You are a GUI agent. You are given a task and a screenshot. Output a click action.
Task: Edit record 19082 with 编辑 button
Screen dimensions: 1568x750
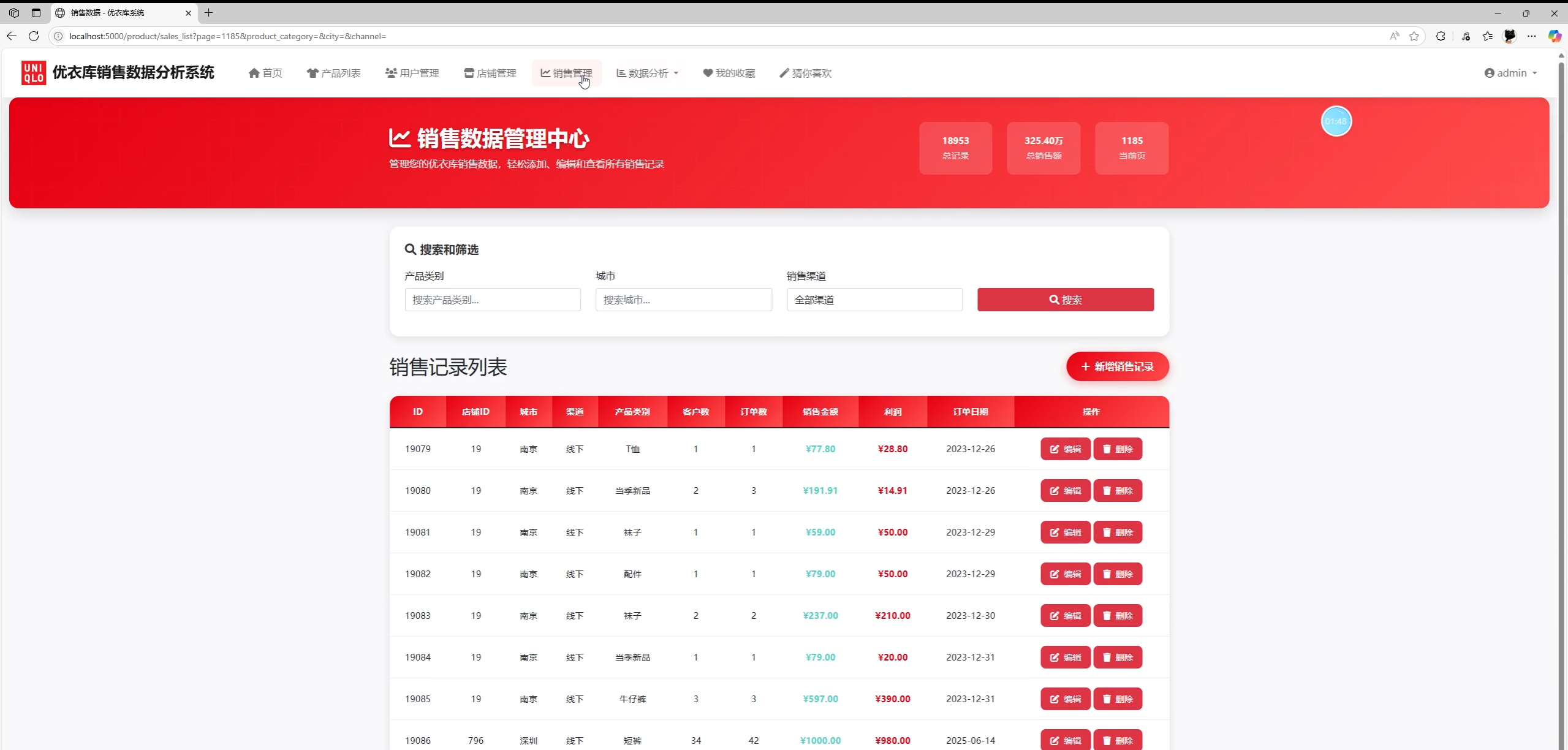[1066, 574]
